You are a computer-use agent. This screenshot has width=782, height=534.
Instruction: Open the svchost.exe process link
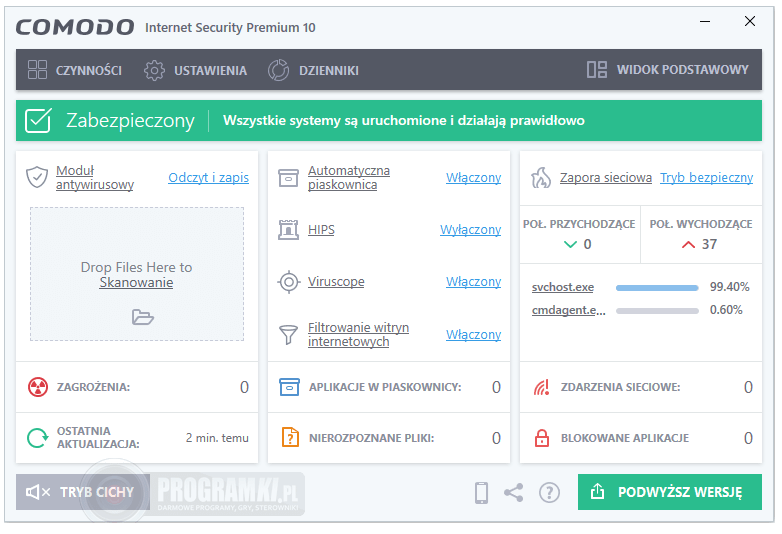[x=563, y=287]
